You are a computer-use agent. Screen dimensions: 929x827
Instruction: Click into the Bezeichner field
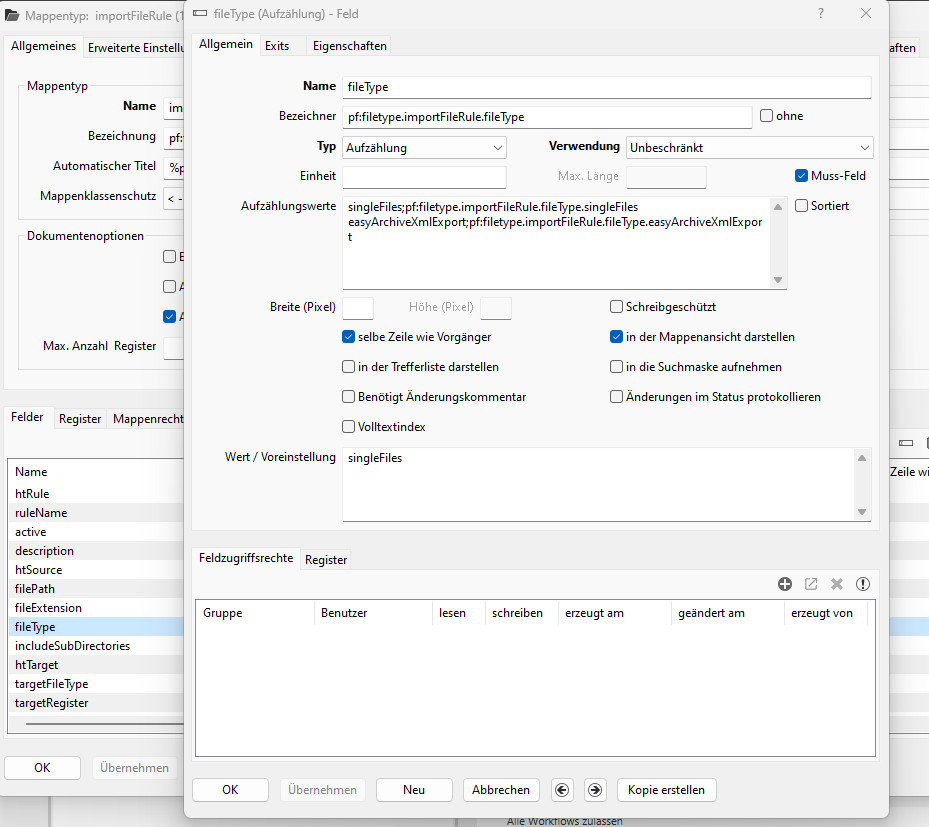click(547, 117)
